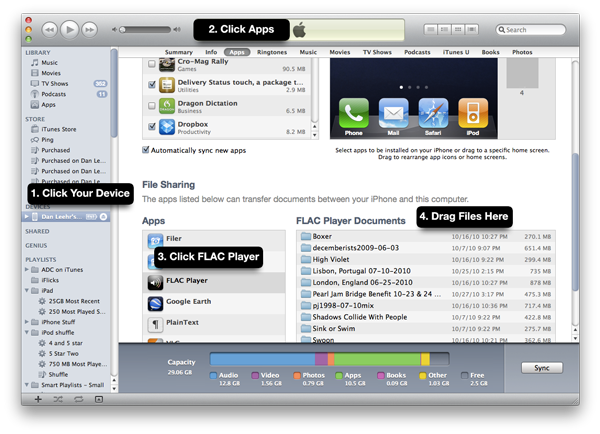
Task: Switch to the Movies tab
Action: (340, 52)
